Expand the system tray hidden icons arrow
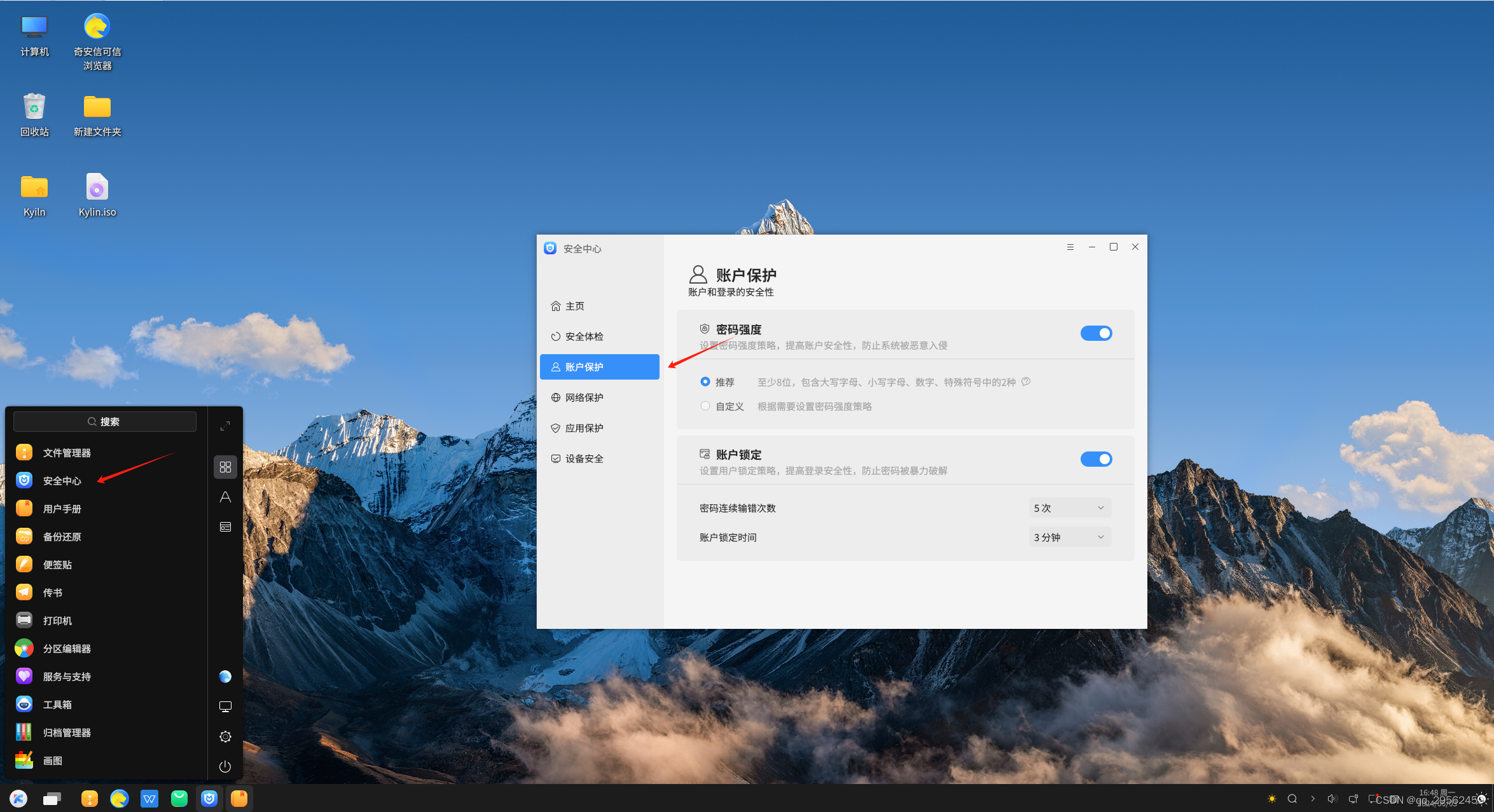 [x=1313, y=799]
